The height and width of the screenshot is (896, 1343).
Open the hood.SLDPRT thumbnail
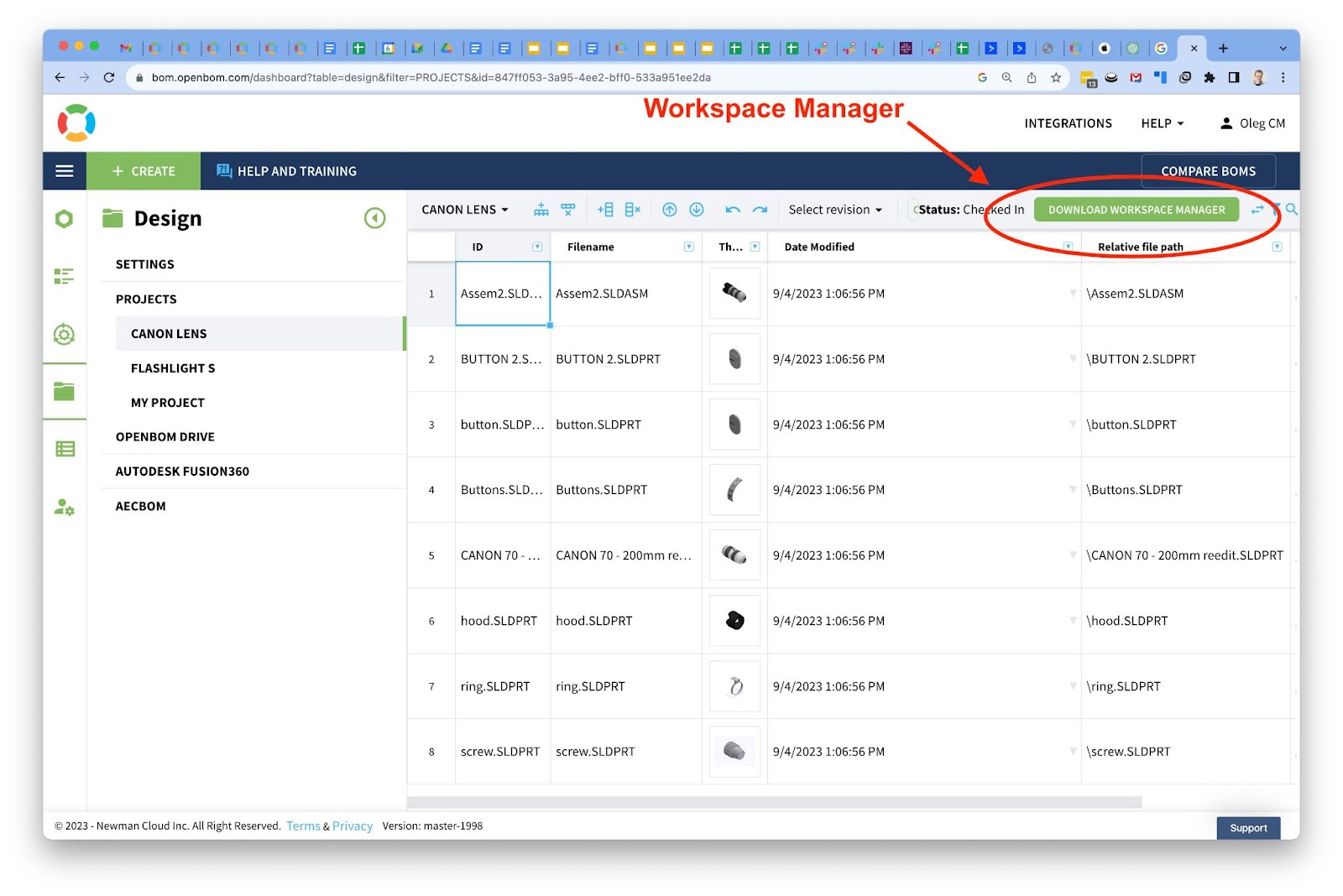click(734, 621)
